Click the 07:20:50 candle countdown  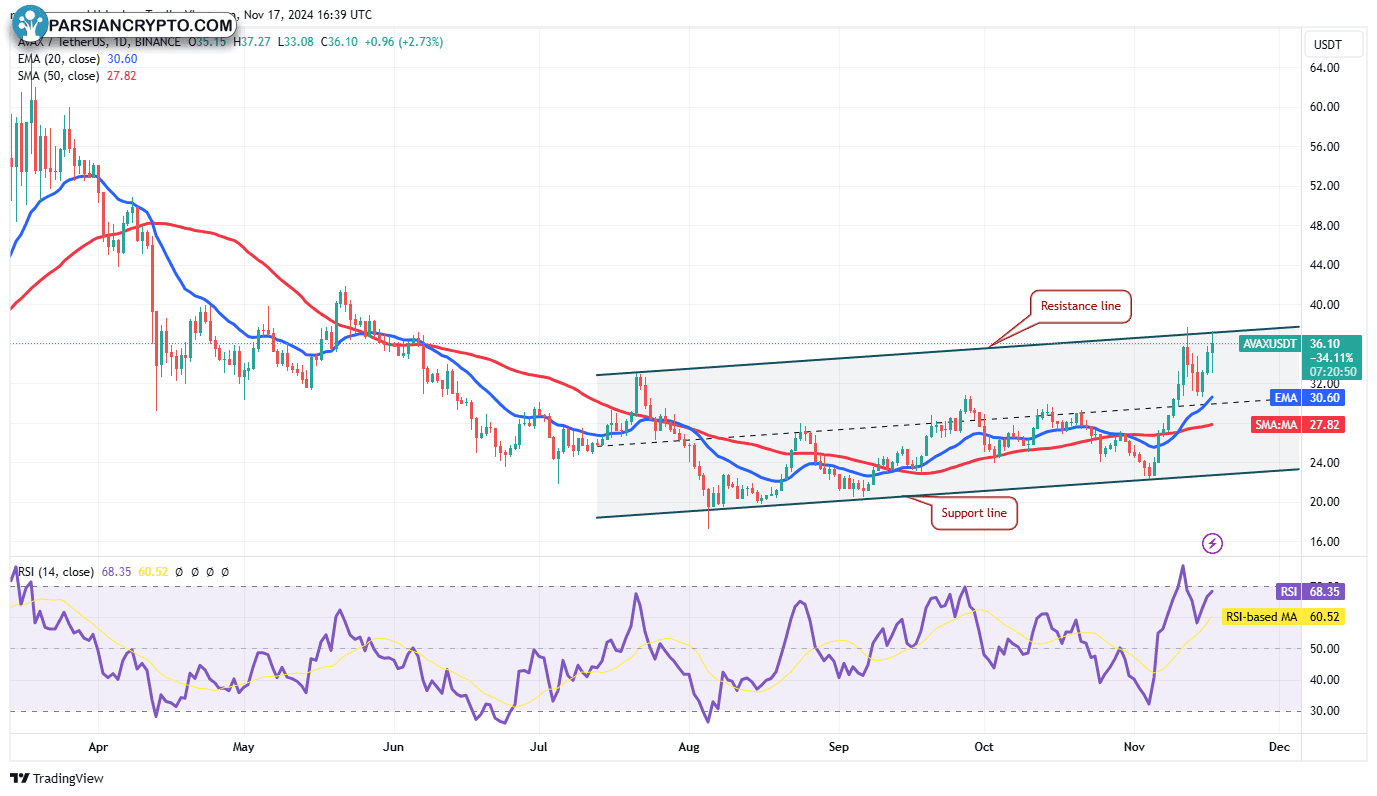tap(1335, 371)
